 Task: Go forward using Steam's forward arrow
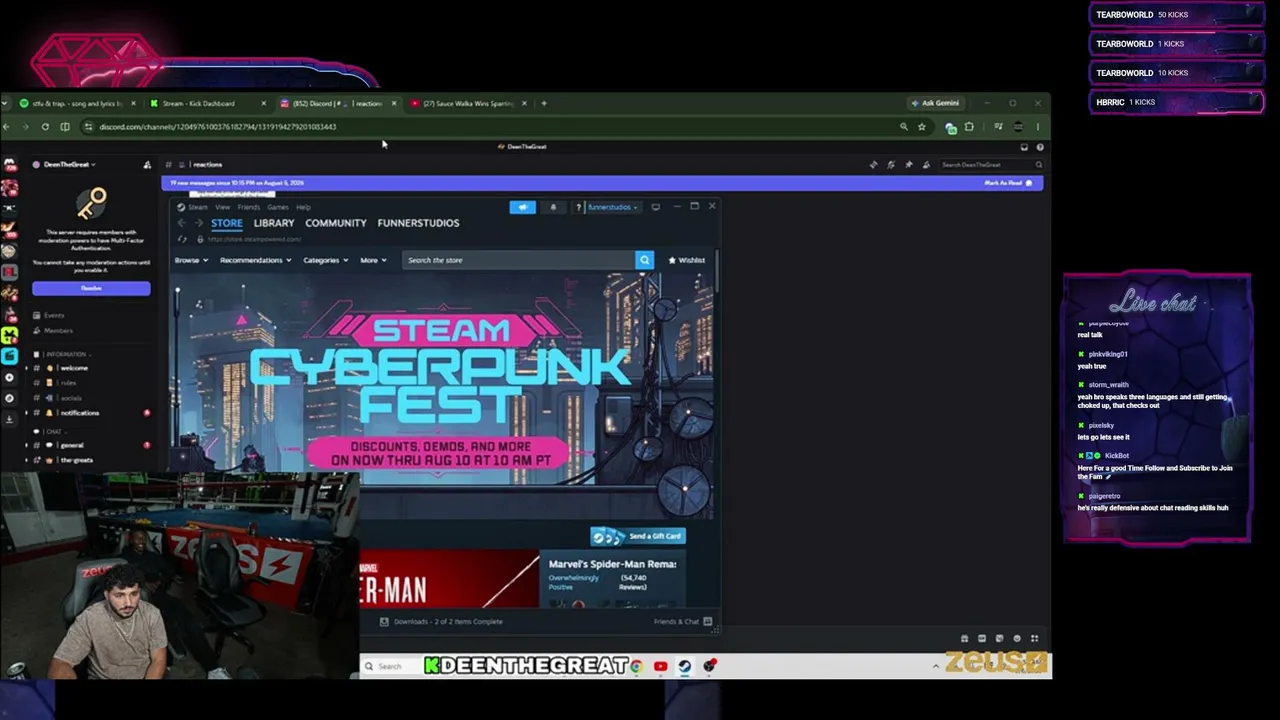[x=198, y=223]
